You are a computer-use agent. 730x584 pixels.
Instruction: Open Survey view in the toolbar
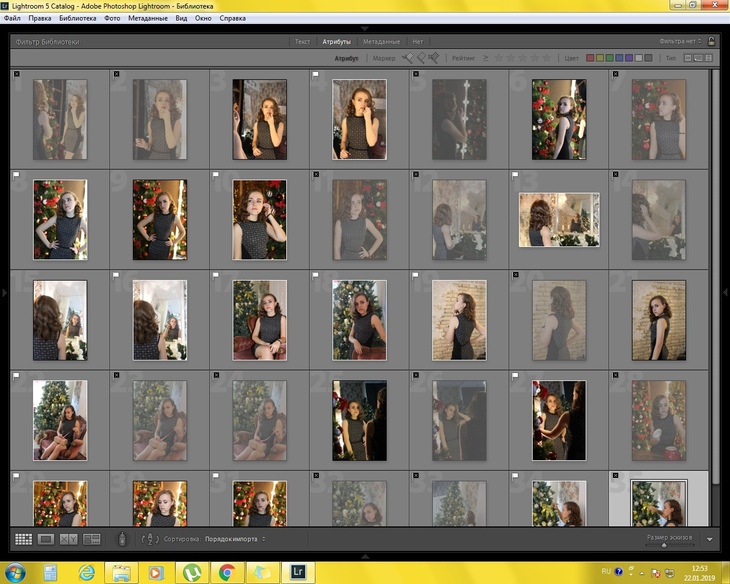(91, 539)
